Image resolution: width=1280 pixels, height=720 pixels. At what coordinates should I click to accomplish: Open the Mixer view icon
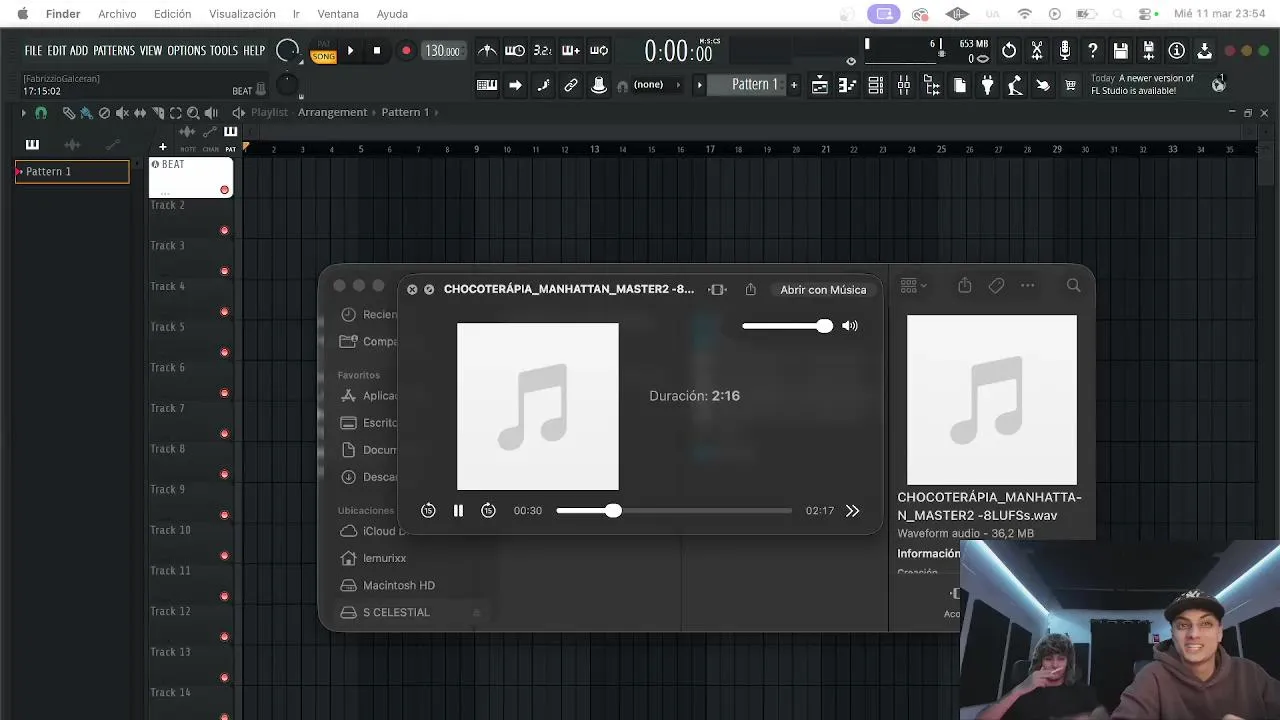tap(904, 85)
